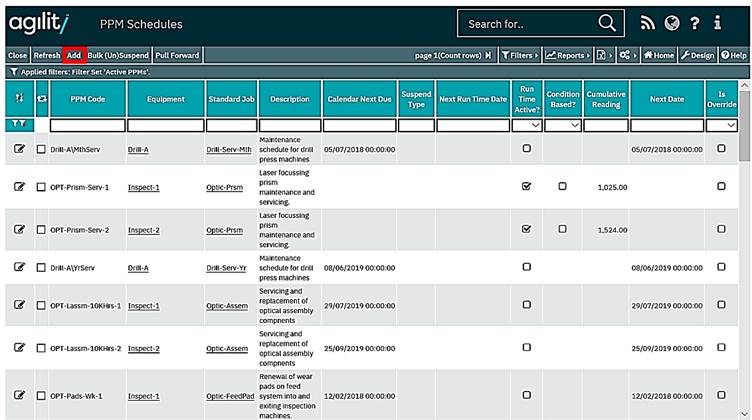
Task: Select the row checkbox for Drill-A\MthServ
Action: 41,148
